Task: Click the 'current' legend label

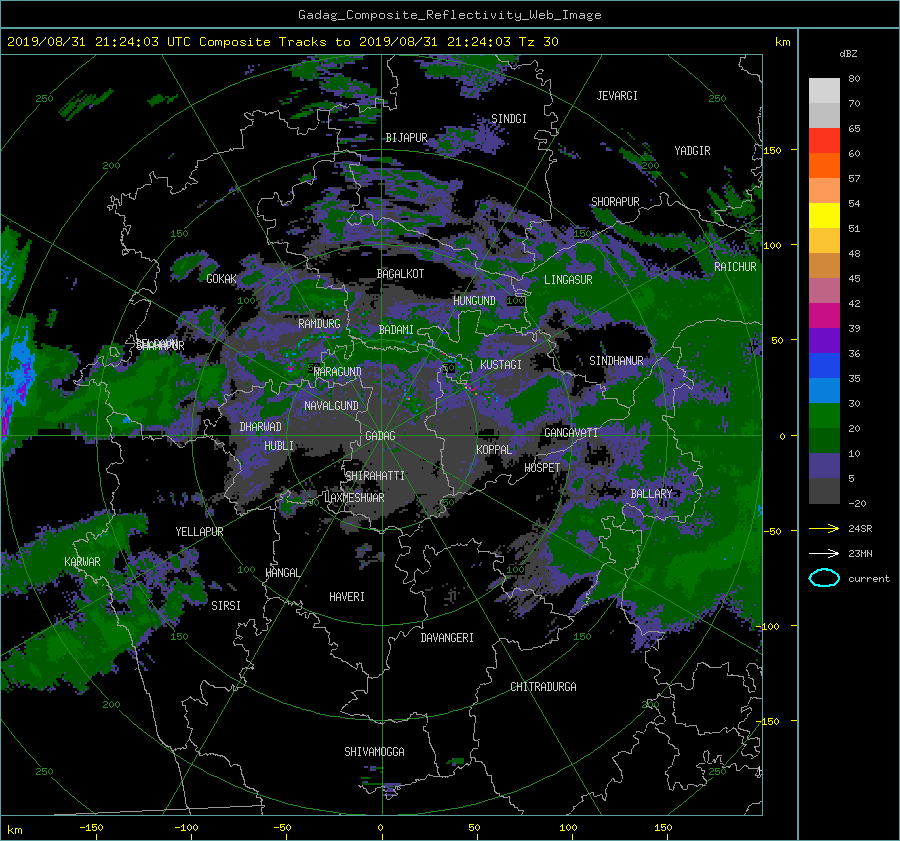Action: coord(869,579)
